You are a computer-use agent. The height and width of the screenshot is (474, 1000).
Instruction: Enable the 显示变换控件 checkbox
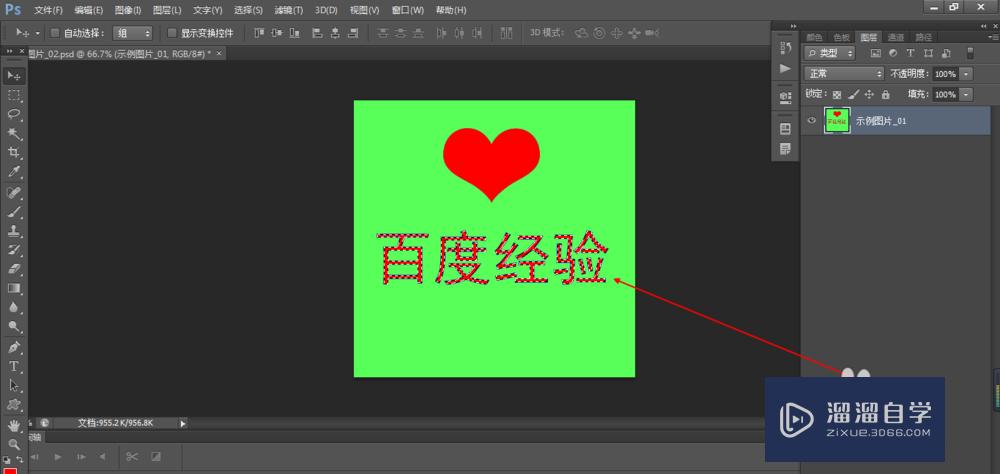pos(172,33)
